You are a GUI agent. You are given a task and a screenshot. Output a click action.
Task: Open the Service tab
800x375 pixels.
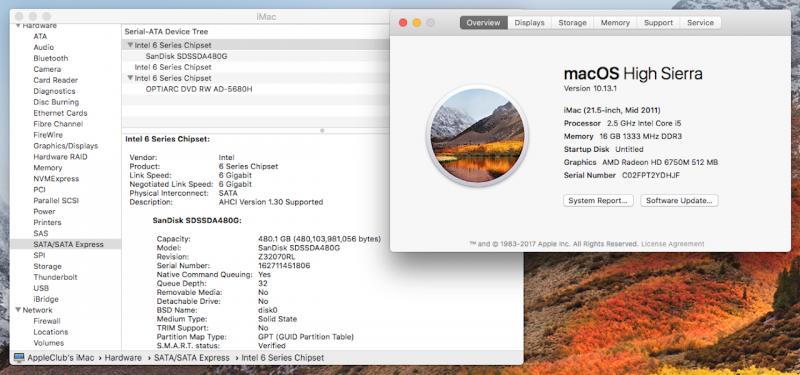(x=701, y=22)
